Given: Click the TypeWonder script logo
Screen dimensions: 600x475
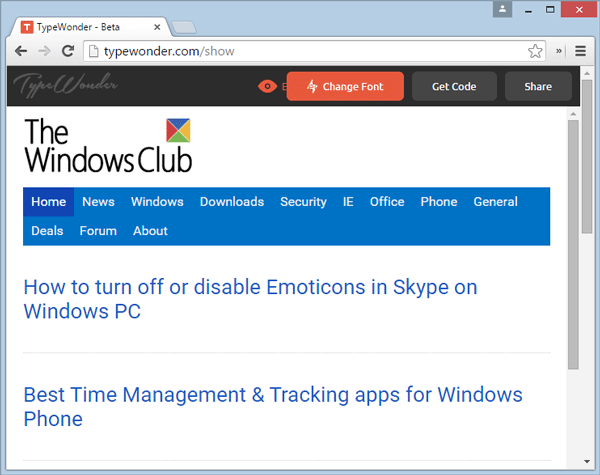Looking at the screenshot, I should tap(65, 85).
